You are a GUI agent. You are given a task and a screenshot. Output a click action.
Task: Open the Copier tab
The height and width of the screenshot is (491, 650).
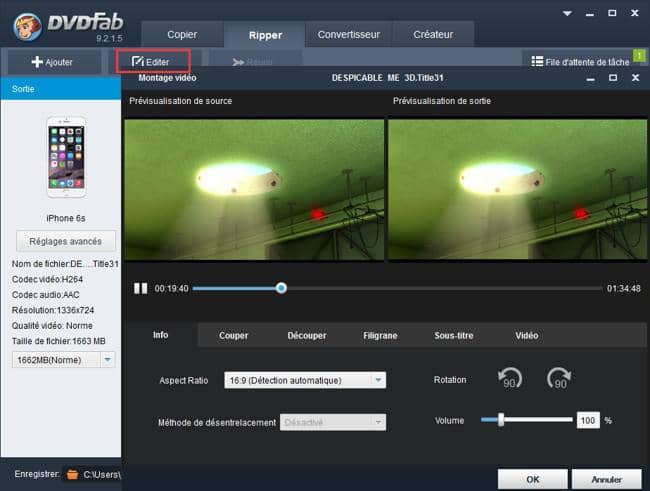click(182, 34)
